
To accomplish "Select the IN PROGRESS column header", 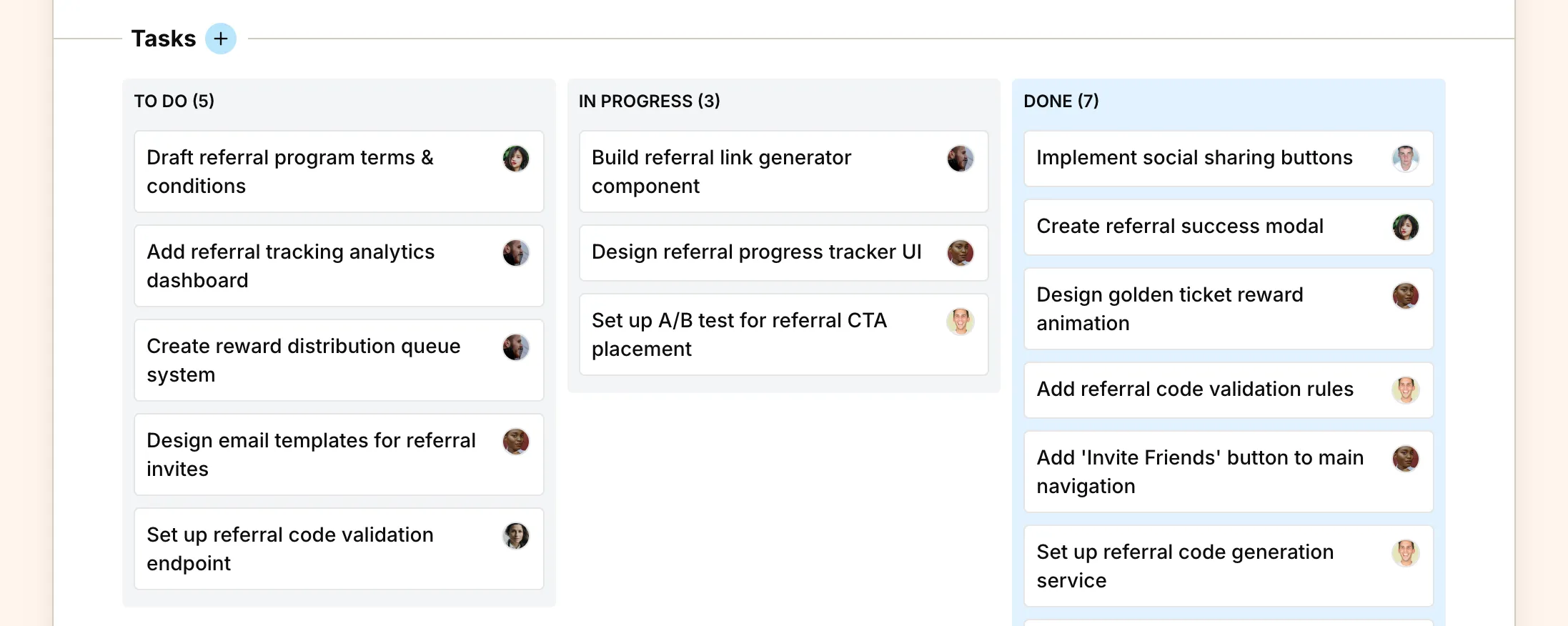I will point(649,101).
